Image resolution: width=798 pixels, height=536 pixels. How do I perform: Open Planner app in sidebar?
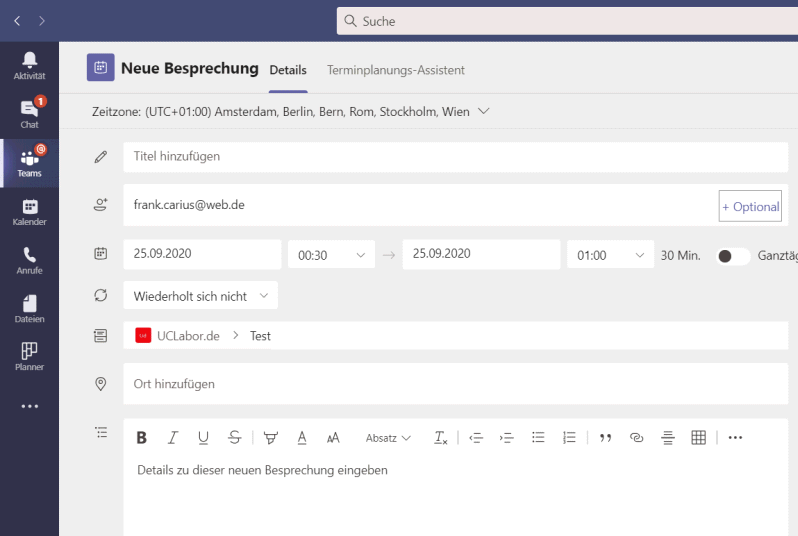[29, 356]
